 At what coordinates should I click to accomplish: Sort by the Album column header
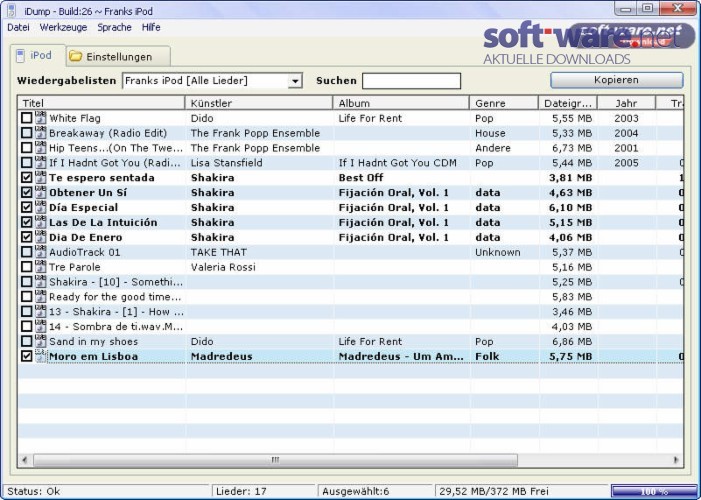[401, 103]
